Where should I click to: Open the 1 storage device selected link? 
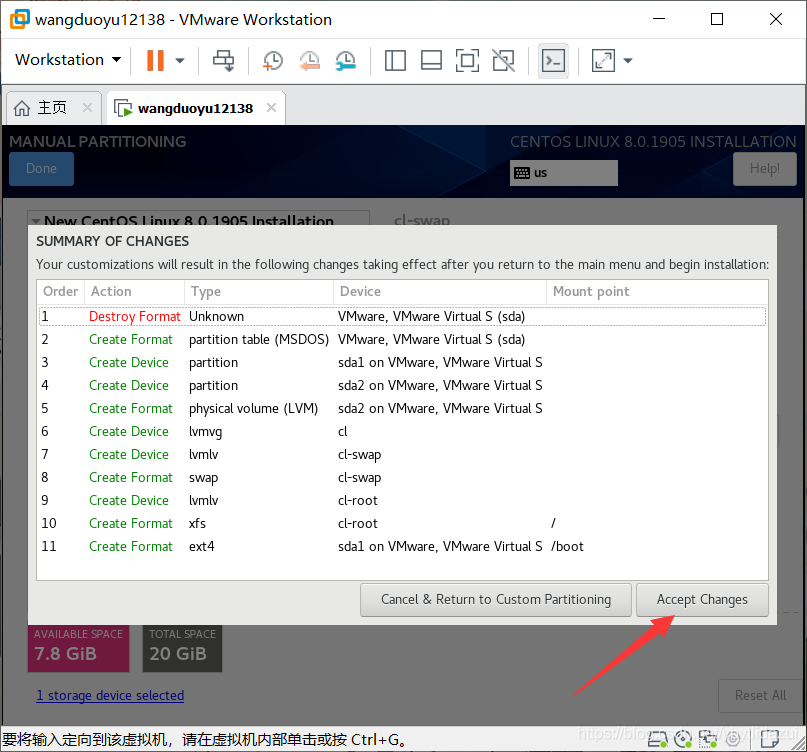coord(110,695)
